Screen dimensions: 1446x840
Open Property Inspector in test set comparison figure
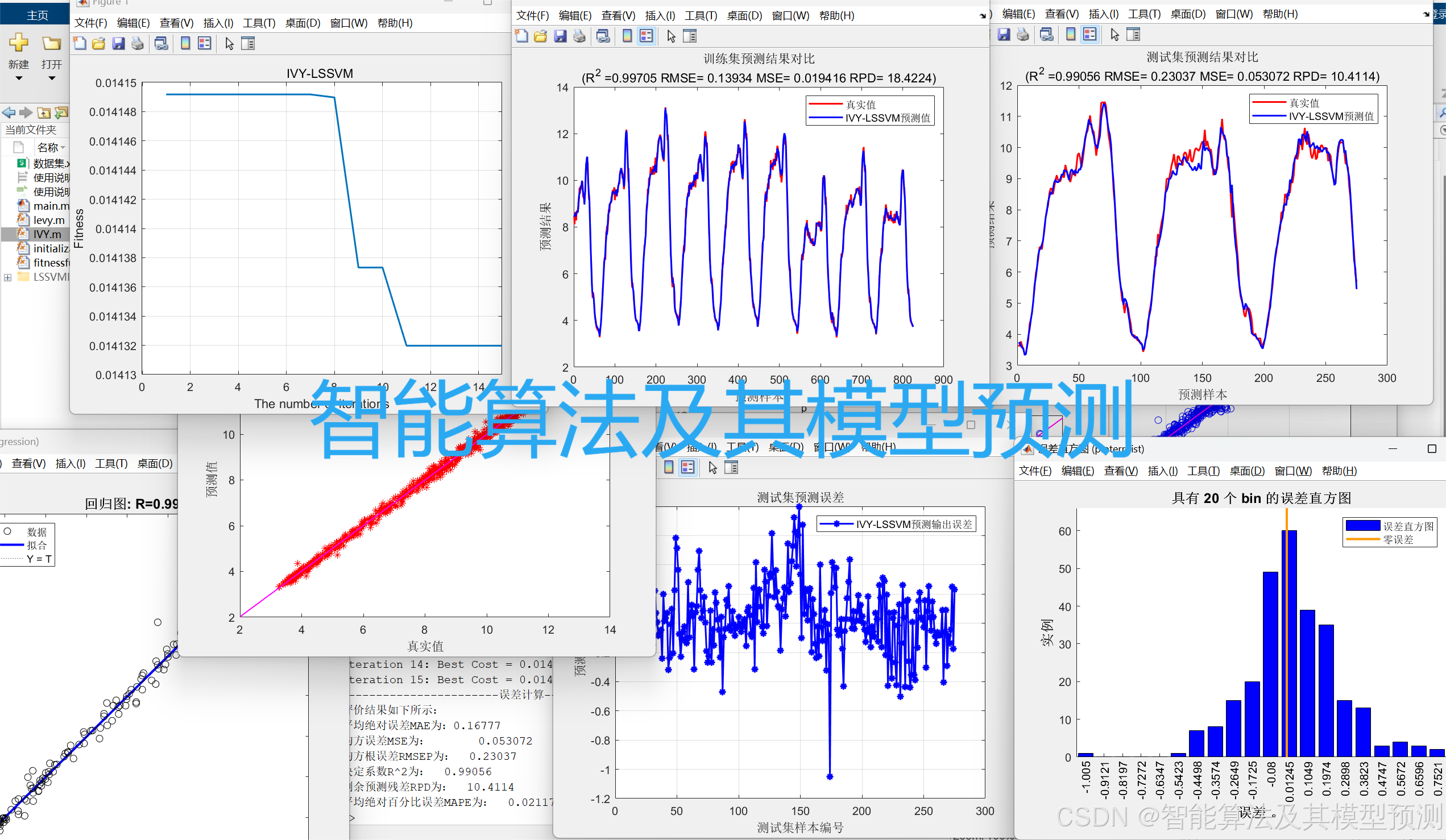1133,35
